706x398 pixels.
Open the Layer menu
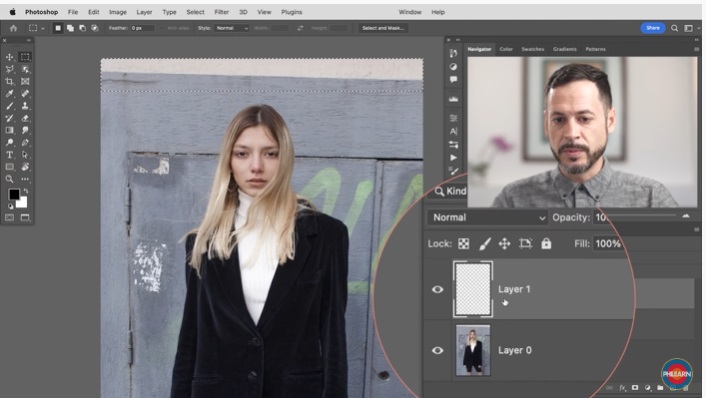pos(144,12)
